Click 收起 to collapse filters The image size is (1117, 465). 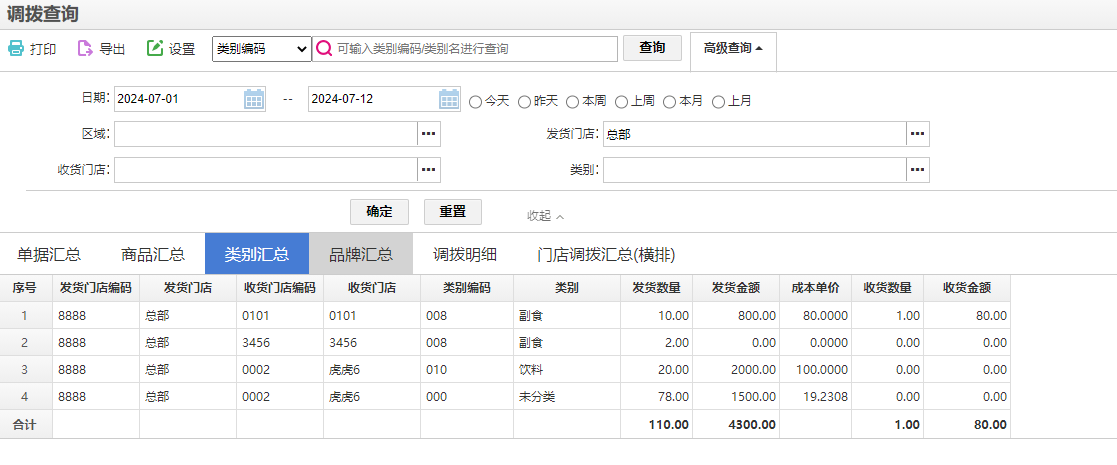546,216
